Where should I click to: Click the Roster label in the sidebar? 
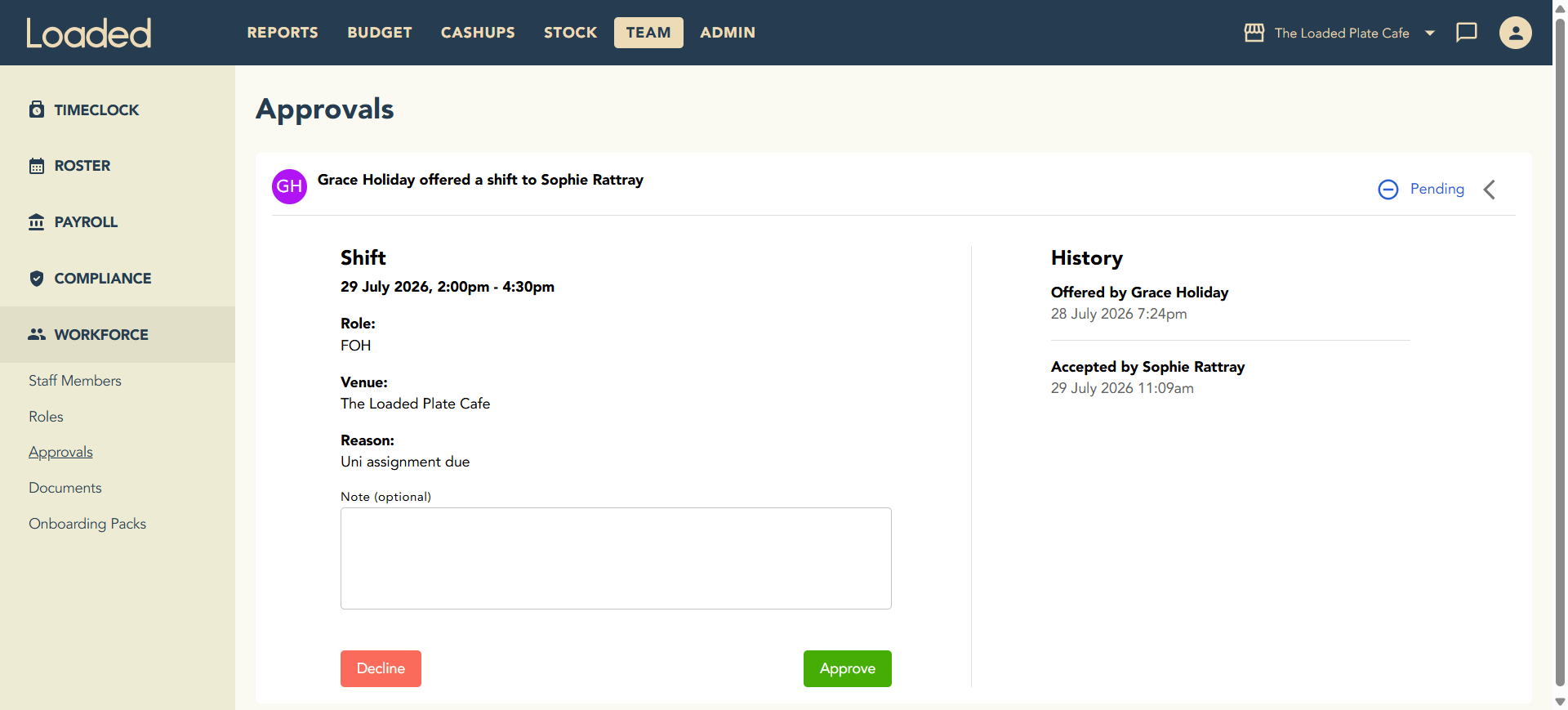click(x=82, y=166)
